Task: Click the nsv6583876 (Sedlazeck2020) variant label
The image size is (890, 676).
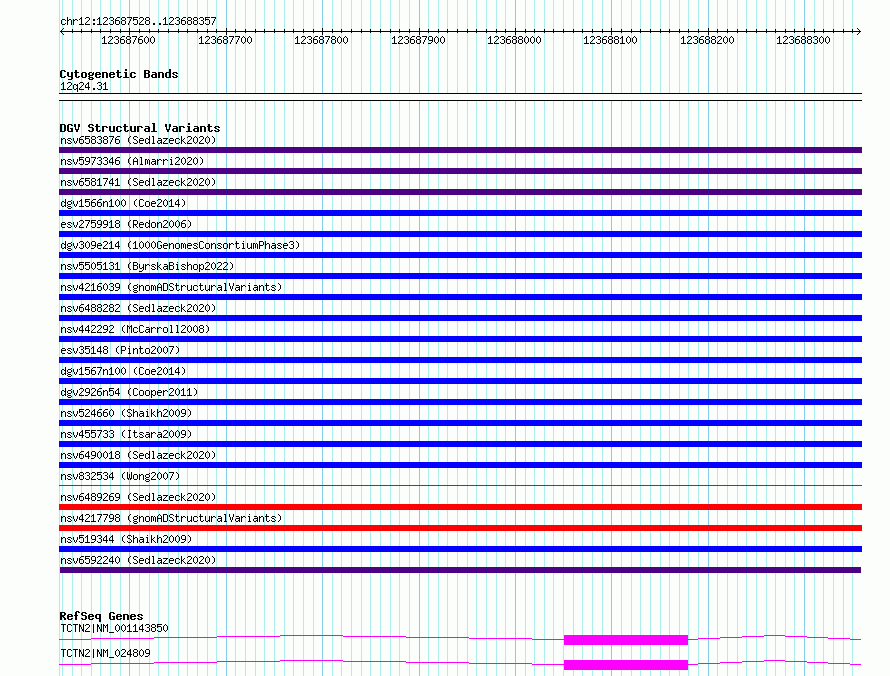Action: [x=138, y=140]
